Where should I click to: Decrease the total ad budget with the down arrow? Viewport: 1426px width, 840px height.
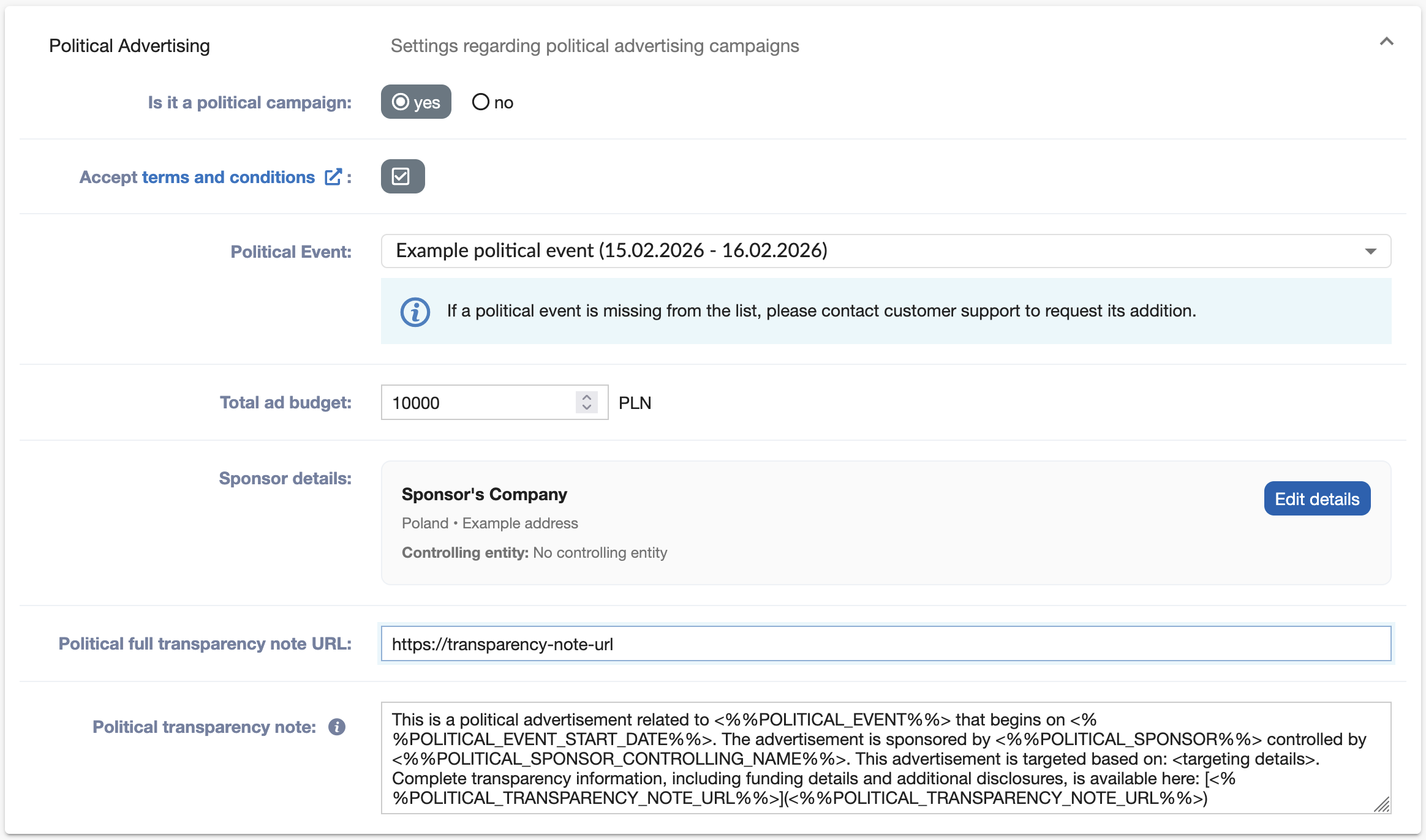coord(586,408)
